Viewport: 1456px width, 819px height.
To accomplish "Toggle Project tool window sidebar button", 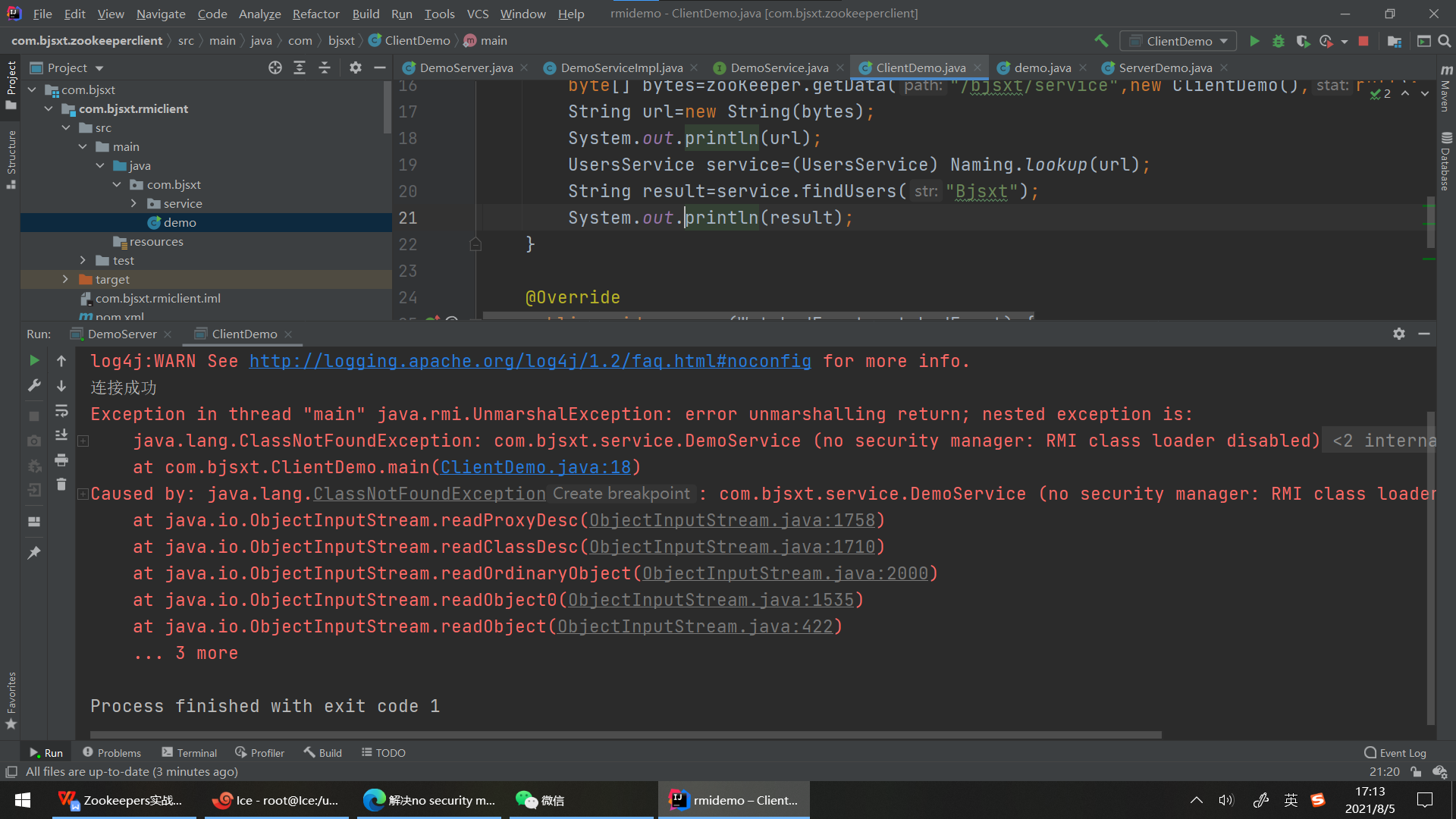I will tap(11, 85).
